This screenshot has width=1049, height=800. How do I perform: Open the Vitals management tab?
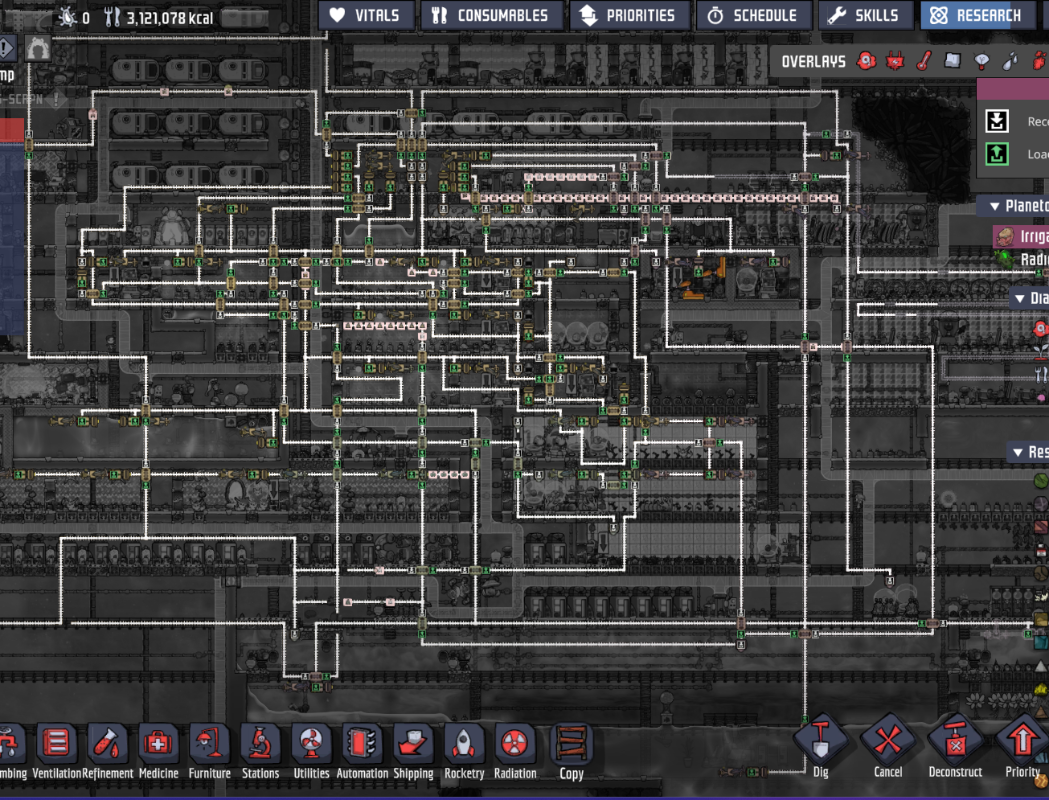[365, 15]
